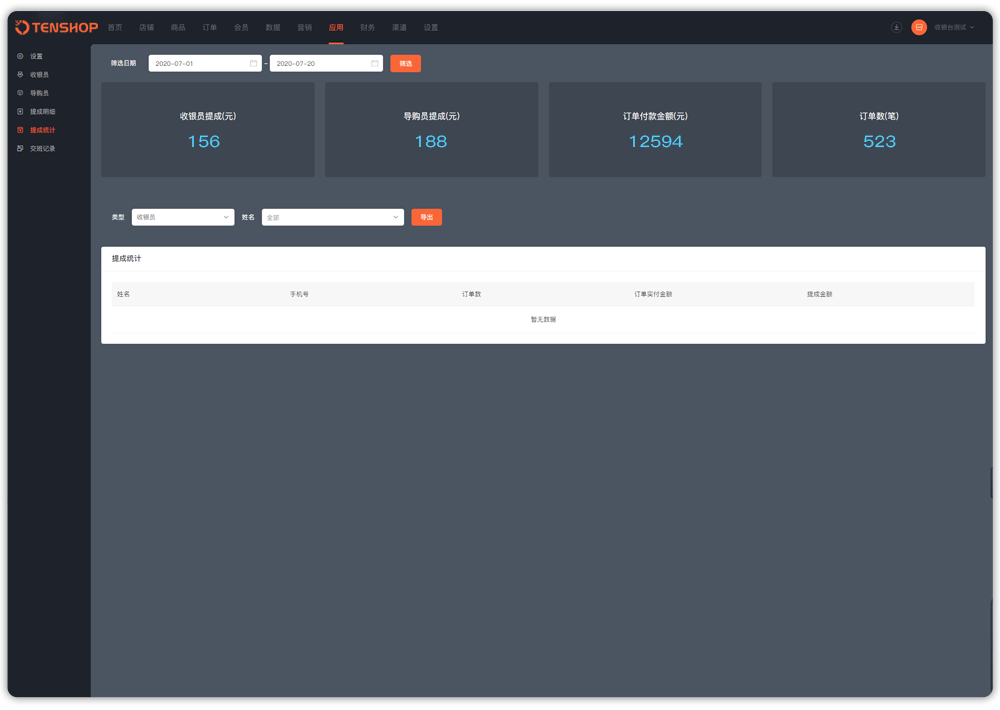
Task: Expand the 姓名 dropdown showing 全部
Action: click(x=332, y=217)
